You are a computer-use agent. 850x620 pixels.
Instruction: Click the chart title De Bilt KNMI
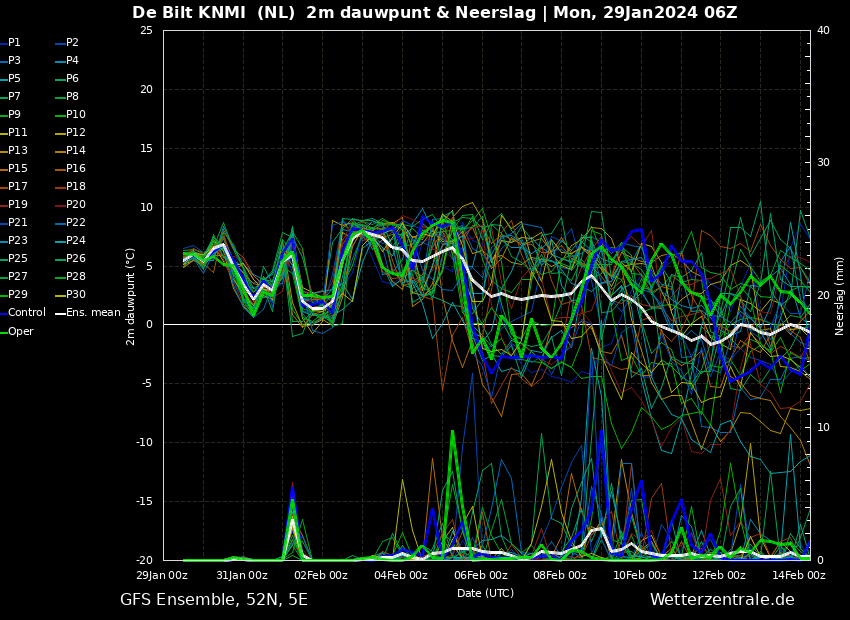pos(189,12)
